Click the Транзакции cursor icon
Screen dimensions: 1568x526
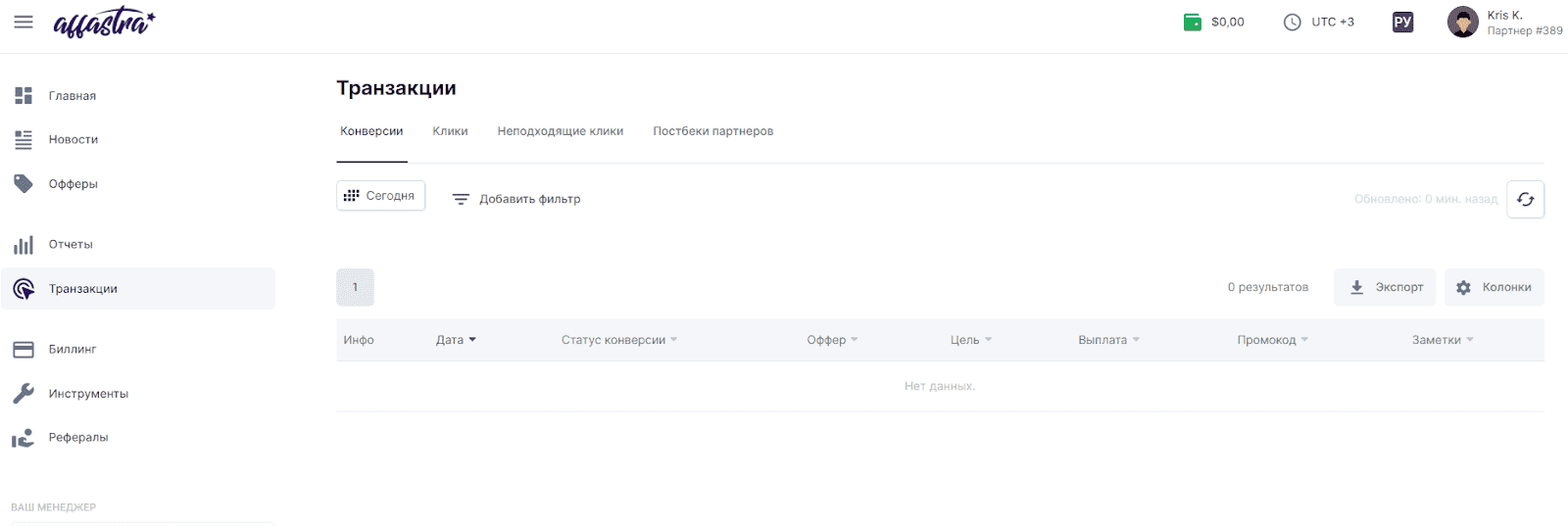[x=24, y=289]
